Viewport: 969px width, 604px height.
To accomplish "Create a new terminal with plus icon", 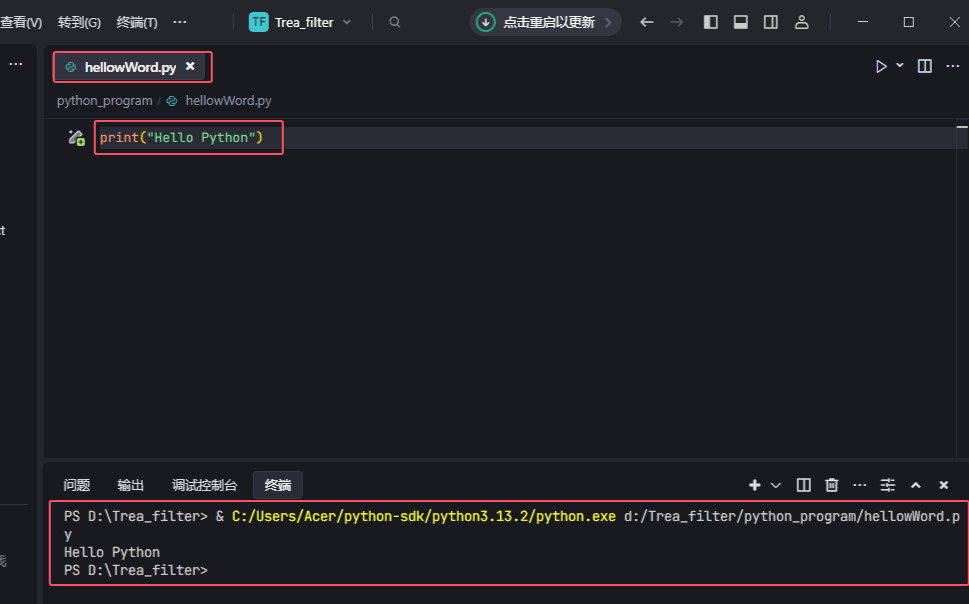I will (x=755, y=485).
